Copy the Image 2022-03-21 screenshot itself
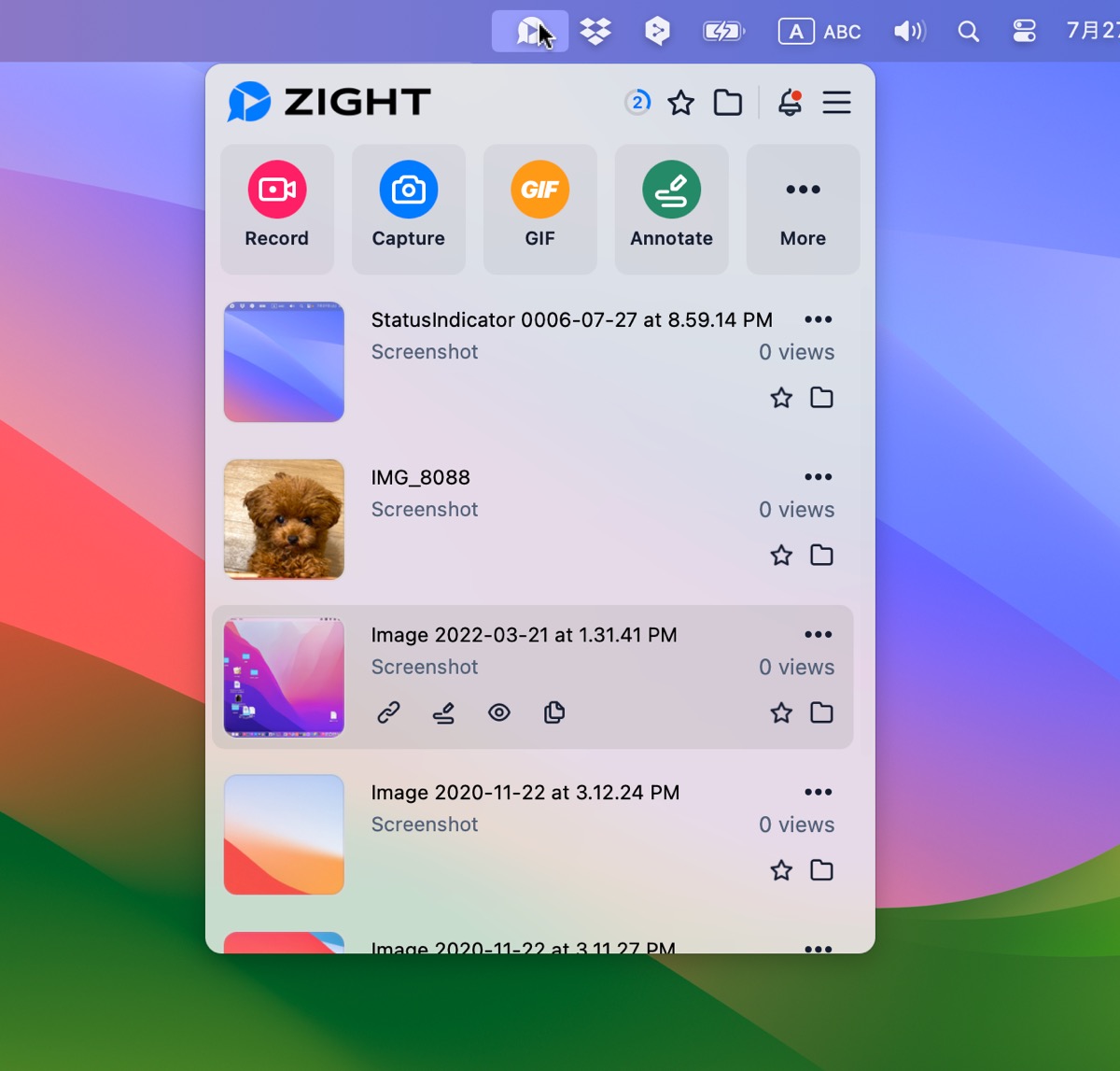This screenshot has width=1120, height=1071. (554, 712)
